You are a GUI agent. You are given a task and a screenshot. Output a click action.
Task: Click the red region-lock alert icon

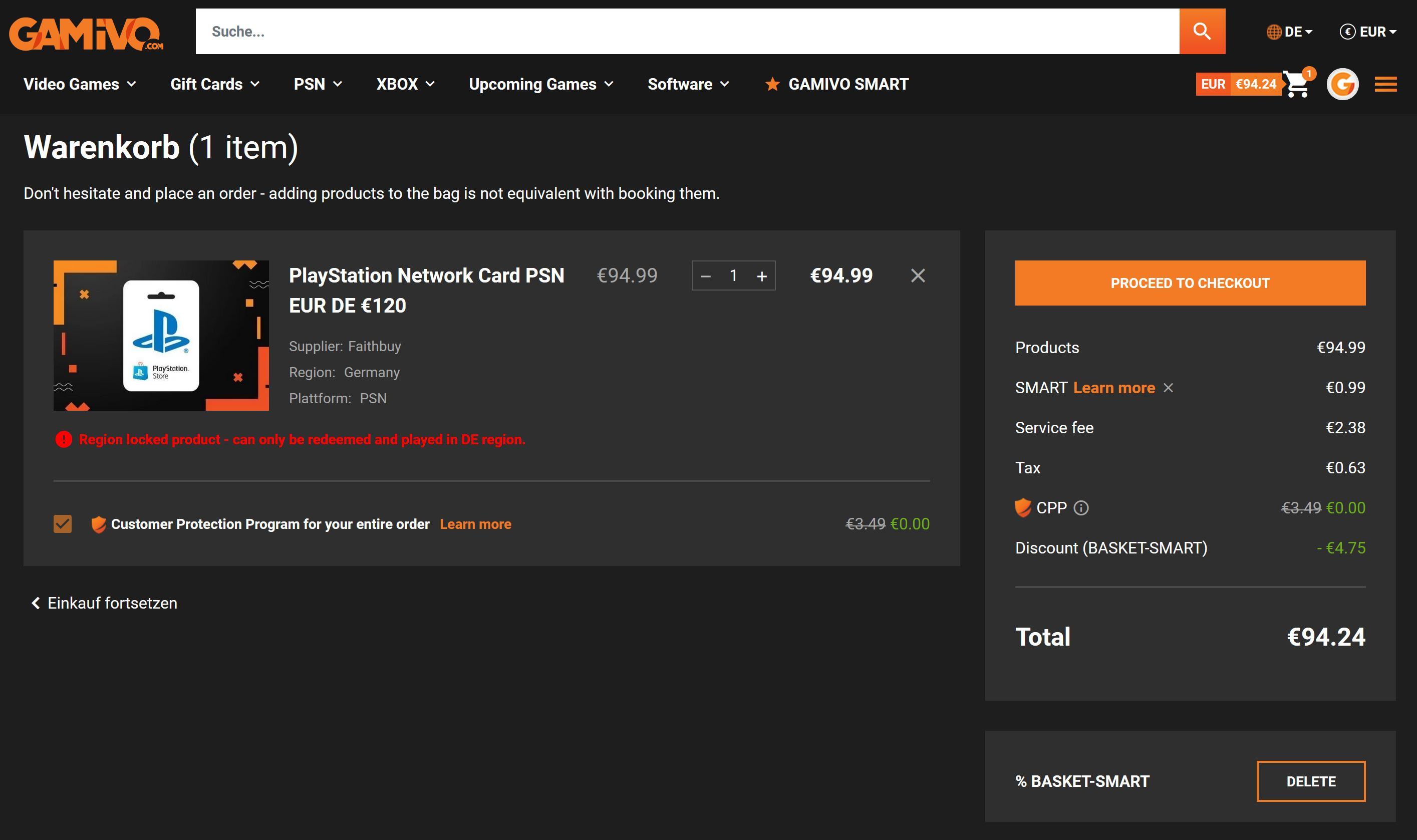64,439
